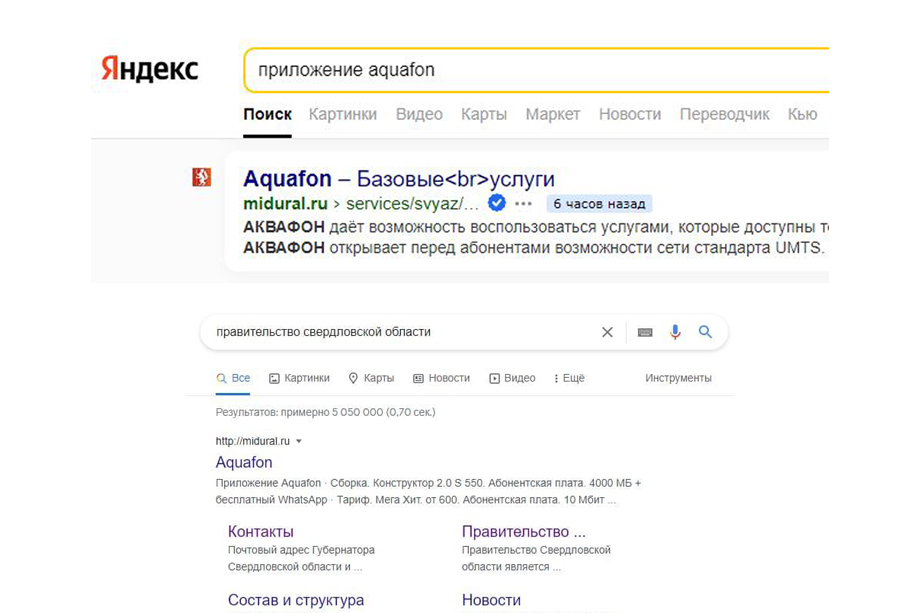The width and height of the screenshot is (920, 613).
Task: Click the '6 часов назад' time label
Action: pos(599,204)
